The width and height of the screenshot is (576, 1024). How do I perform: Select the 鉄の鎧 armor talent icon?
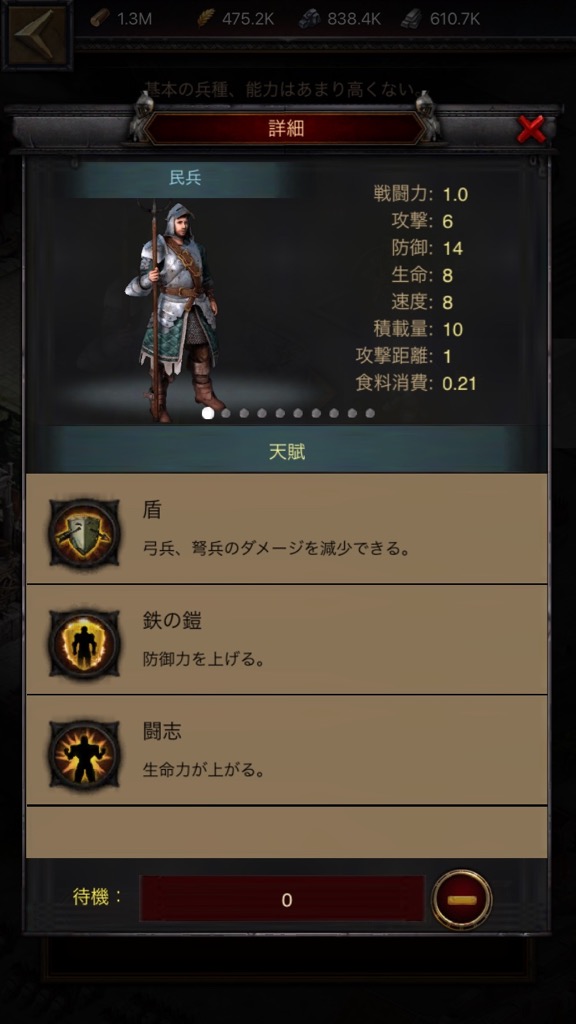point(84,644)
